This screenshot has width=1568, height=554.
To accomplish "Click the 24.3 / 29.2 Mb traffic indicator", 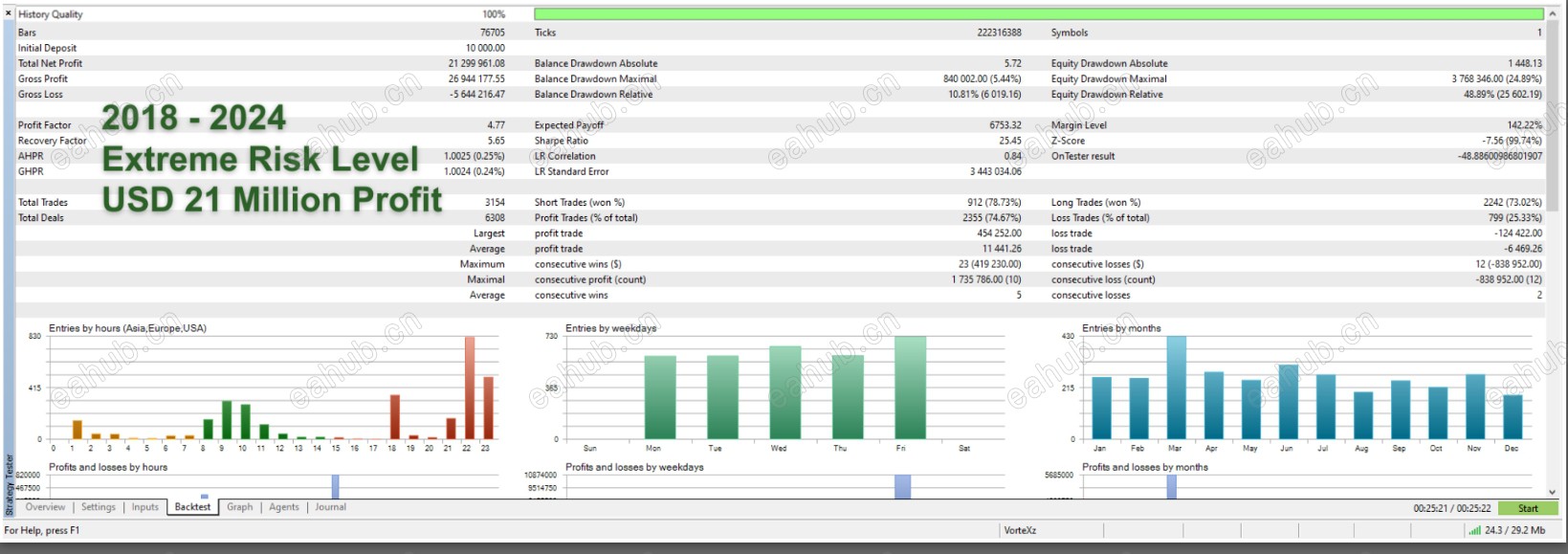I will [x=1514, y=530].
